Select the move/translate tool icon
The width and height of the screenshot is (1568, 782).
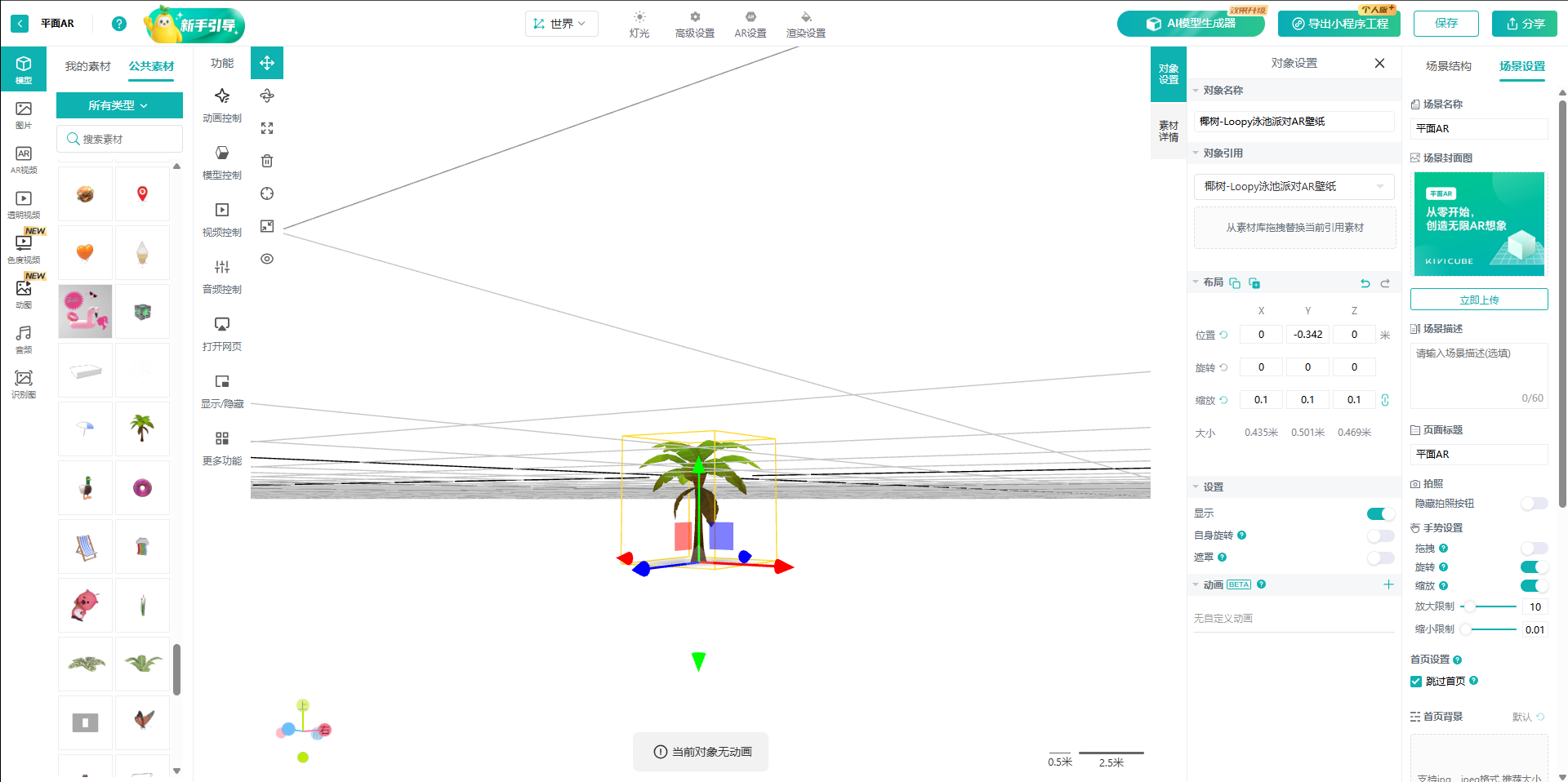pyautogui.click(x=267, y=63)
